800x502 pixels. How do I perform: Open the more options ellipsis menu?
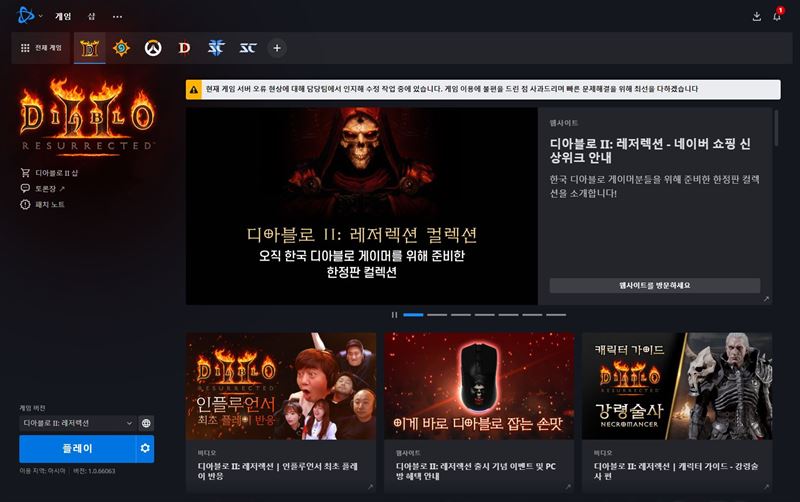coord(117,16)
